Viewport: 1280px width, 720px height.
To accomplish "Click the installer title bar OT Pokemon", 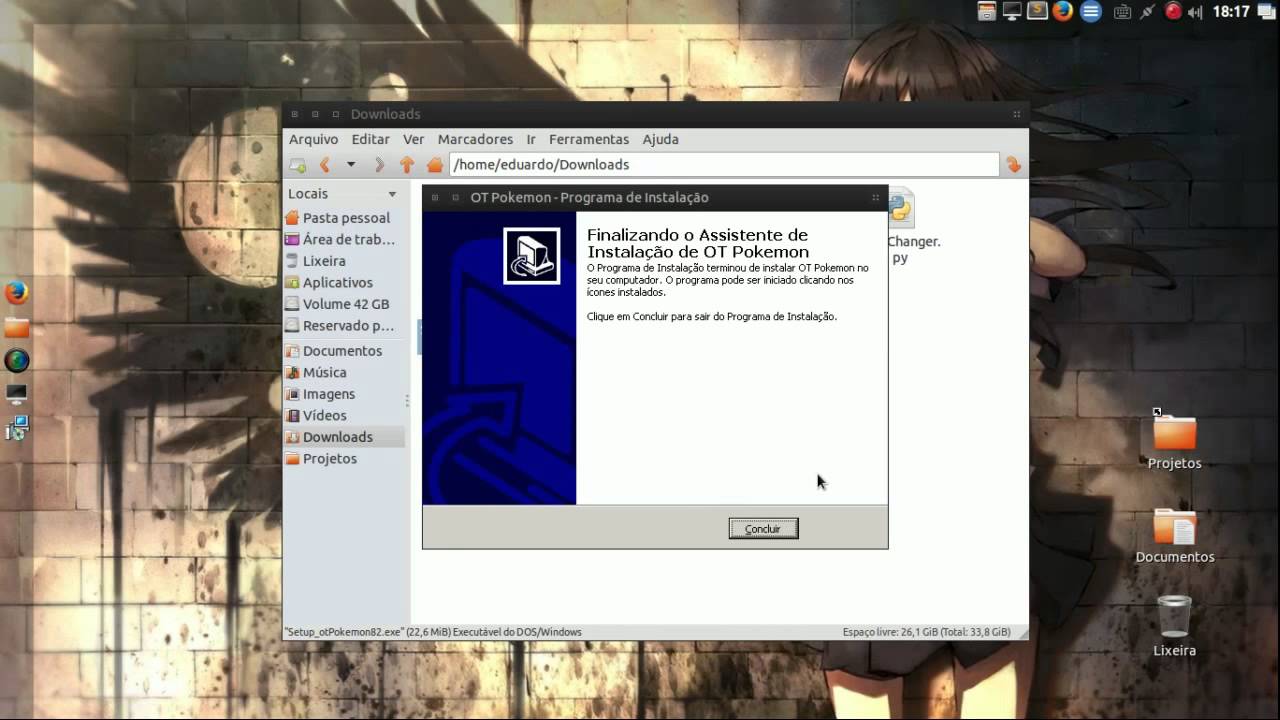I will [655, 198].
